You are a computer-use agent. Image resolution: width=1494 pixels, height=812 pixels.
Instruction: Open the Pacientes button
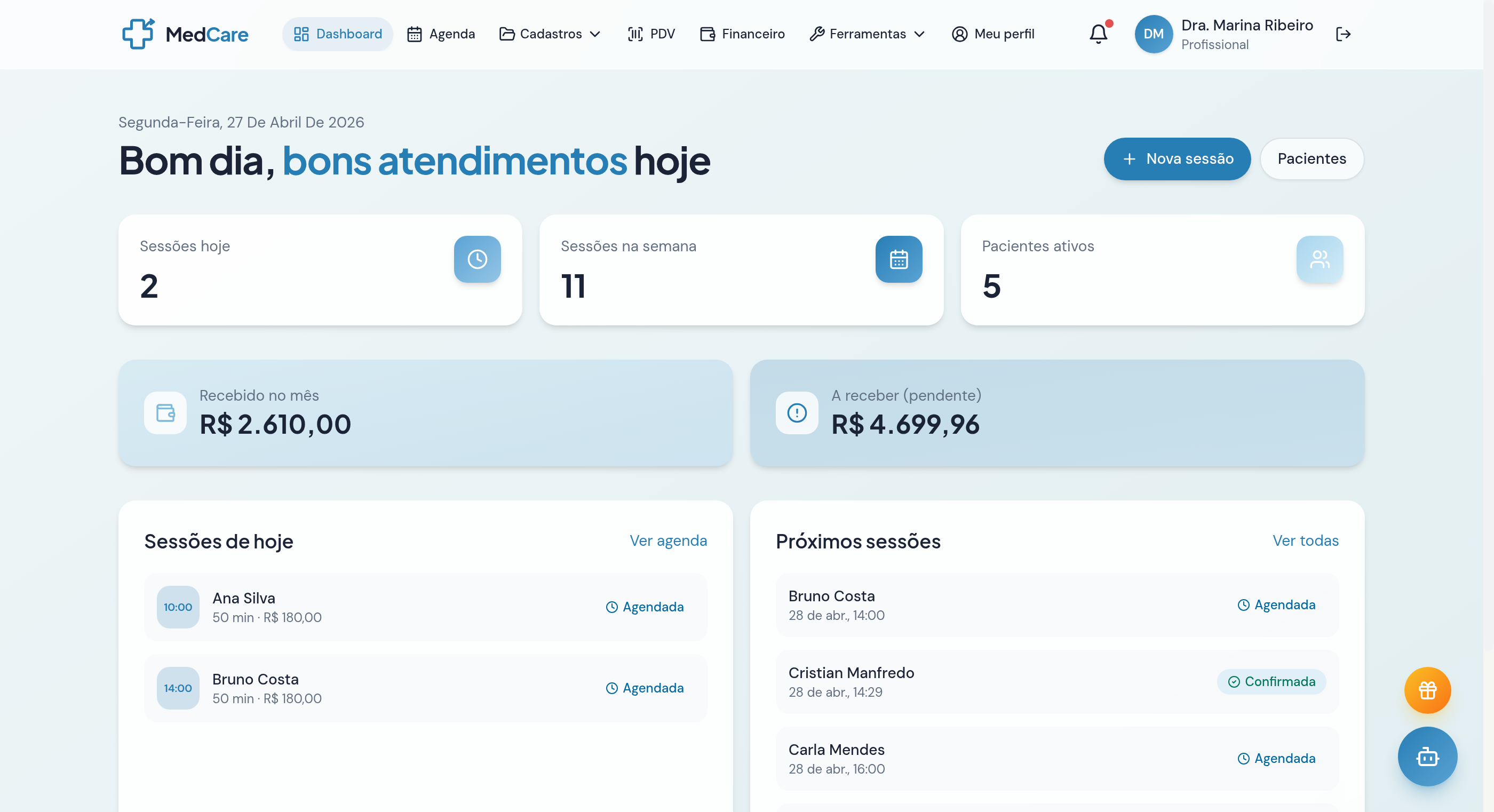[x=1312, y=159]
